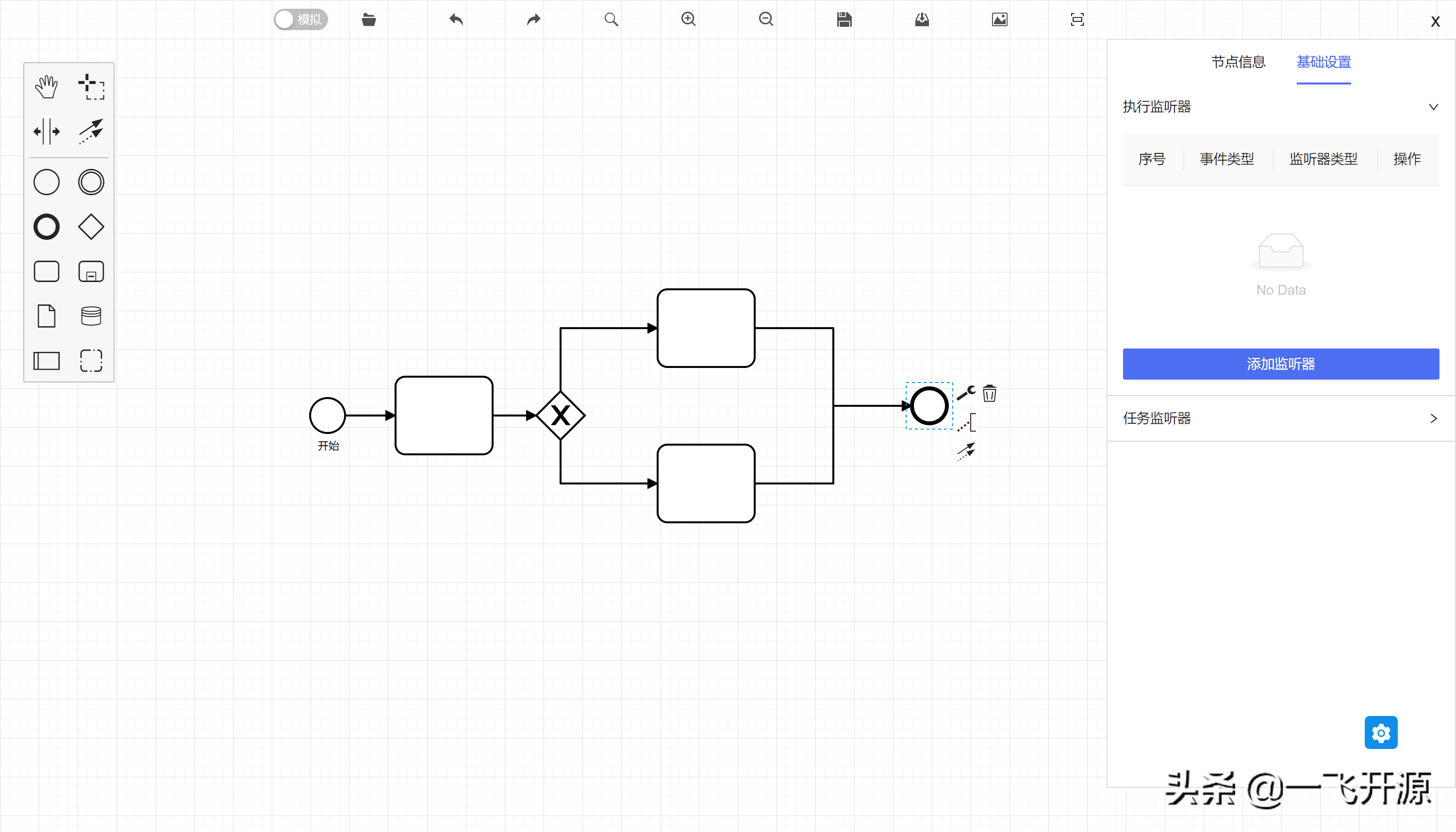Screen dimensions: 1456x832
Task: Select the lower branch task box
Action: pyautogui.click(x=706, y=483)
